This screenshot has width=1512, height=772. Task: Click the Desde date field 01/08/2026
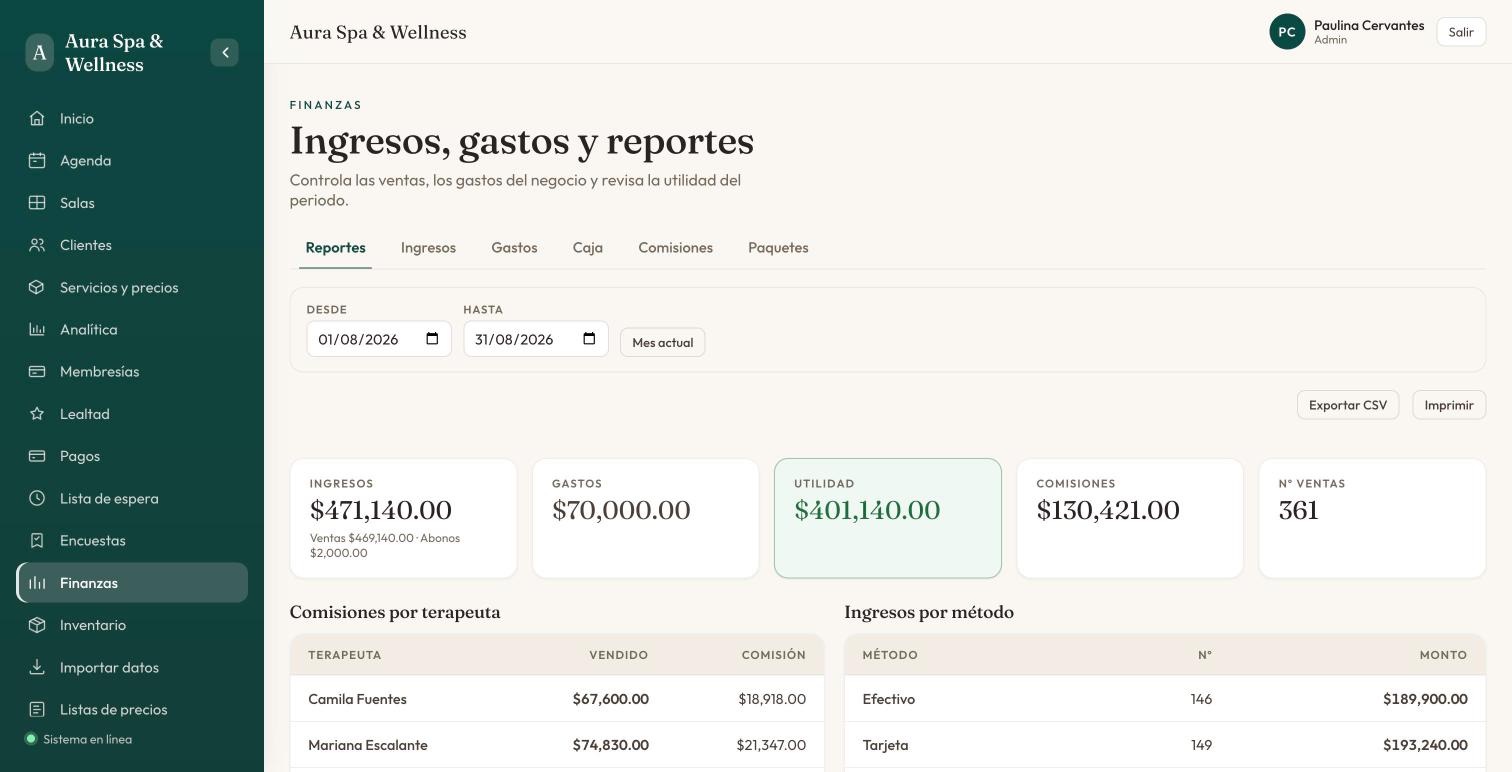379,339
